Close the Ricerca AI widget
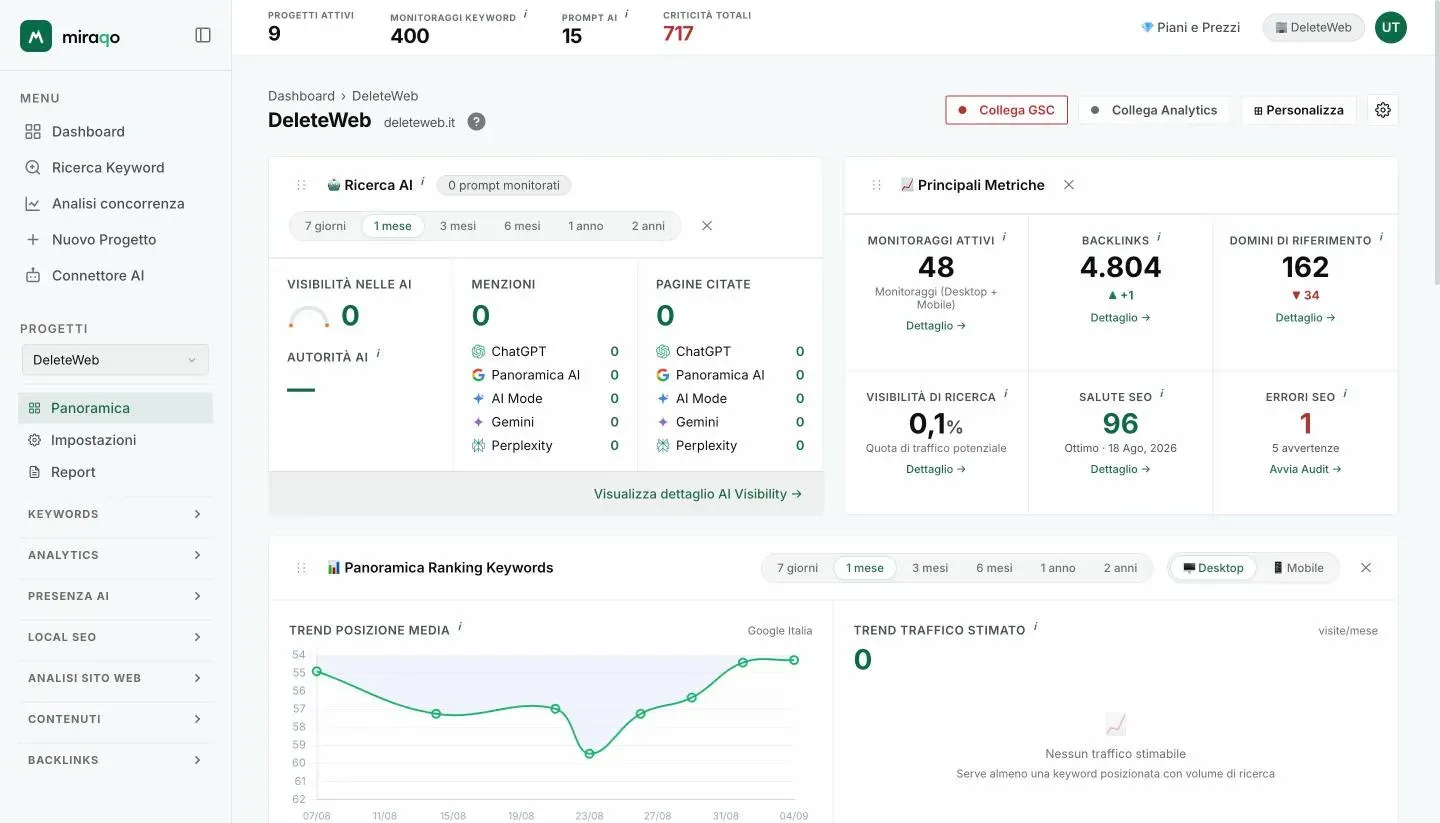 click(x=707, y=226)
